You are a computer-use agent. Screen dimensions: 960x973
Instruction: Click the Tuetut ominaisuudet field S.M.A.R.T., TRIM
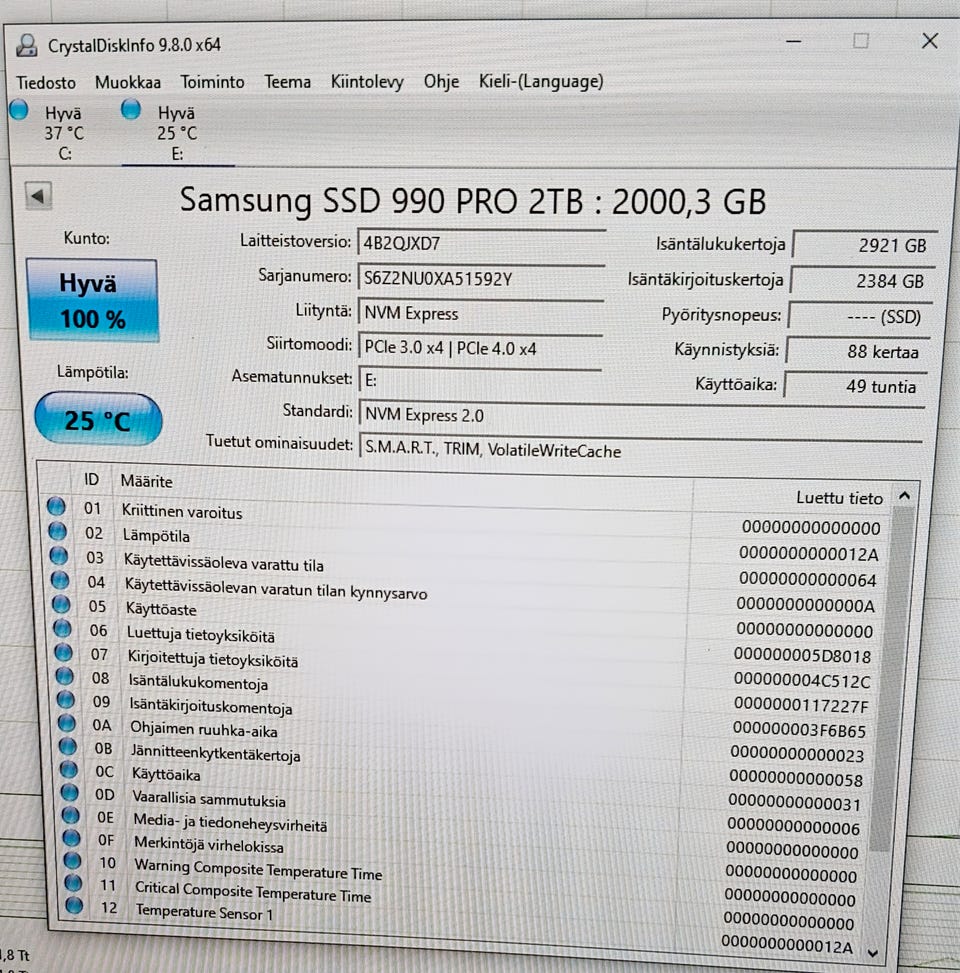pyautogui.click(x=641, y=448)
